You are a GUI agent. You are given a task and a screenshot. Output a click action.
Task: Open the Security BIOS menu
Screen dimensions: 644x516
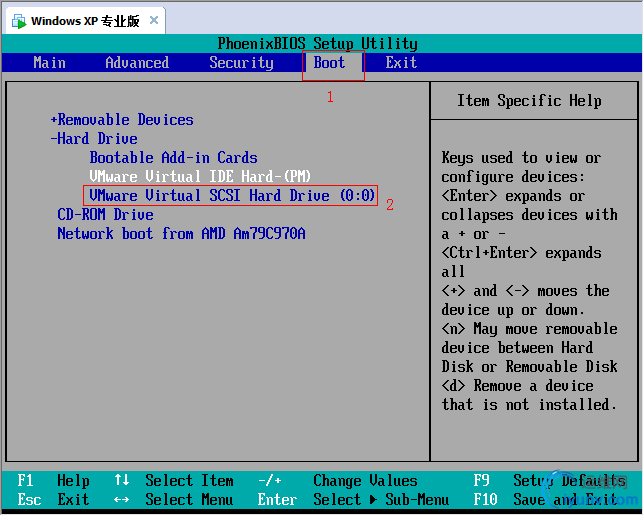[x=241, y=63]
